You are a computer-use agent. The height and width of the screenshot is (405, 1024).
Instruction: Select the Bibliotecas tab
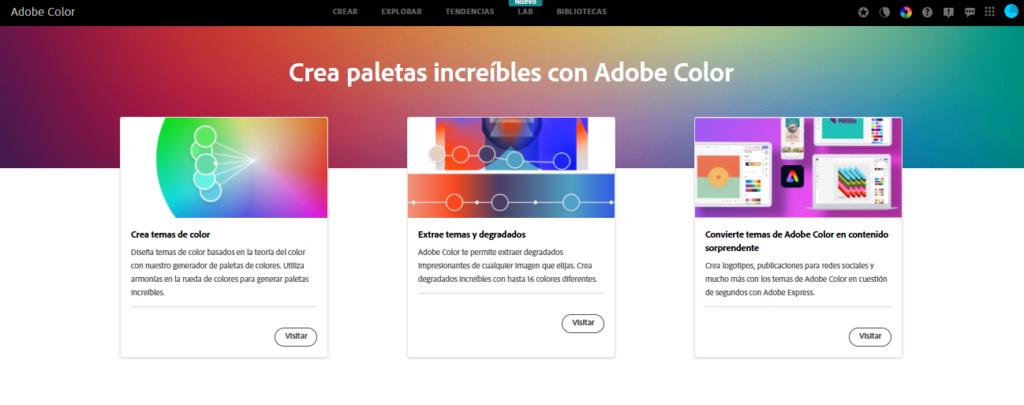581,12
